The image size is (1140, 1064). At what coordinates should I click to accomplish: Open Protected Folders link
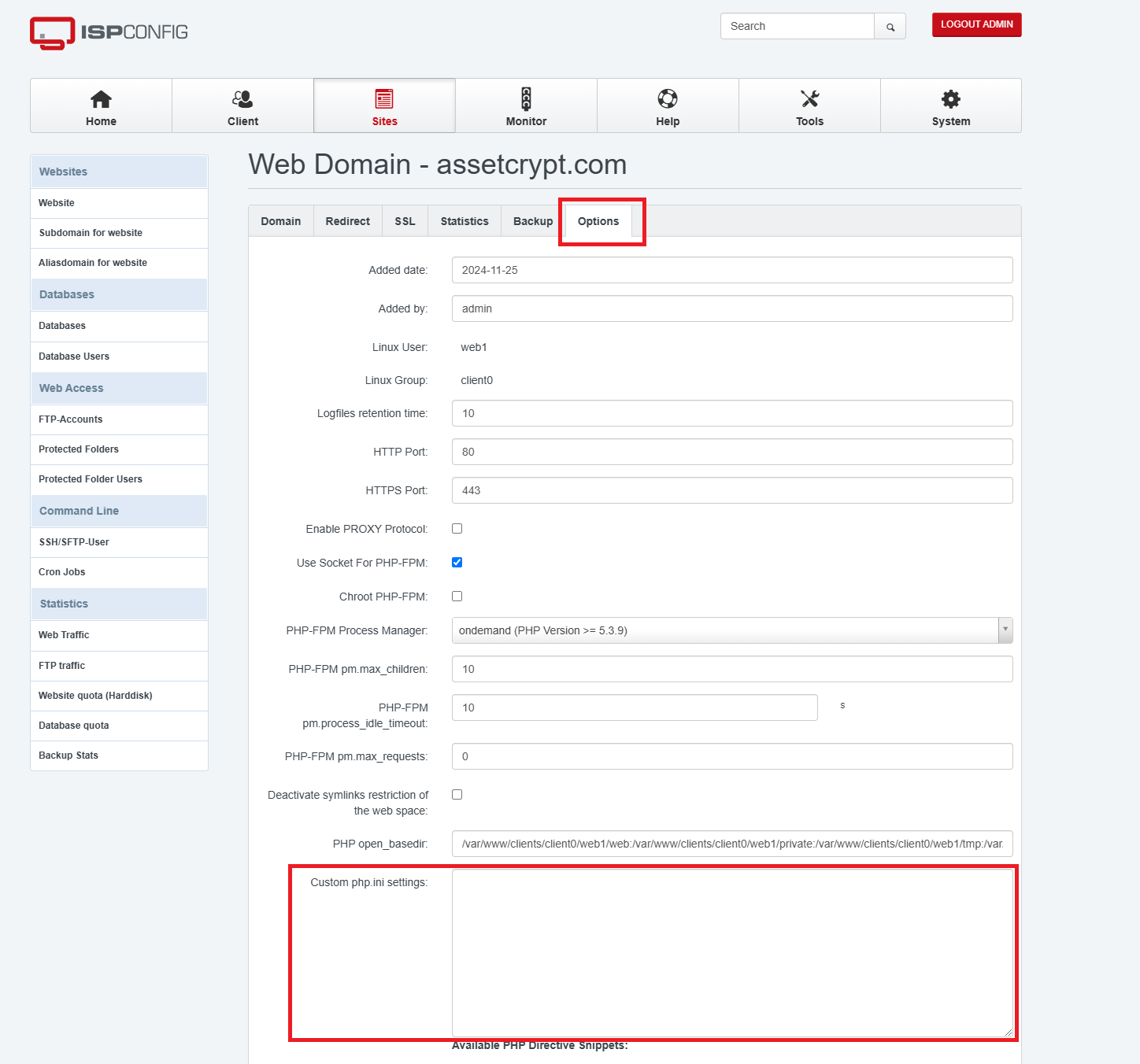[119, 449]
